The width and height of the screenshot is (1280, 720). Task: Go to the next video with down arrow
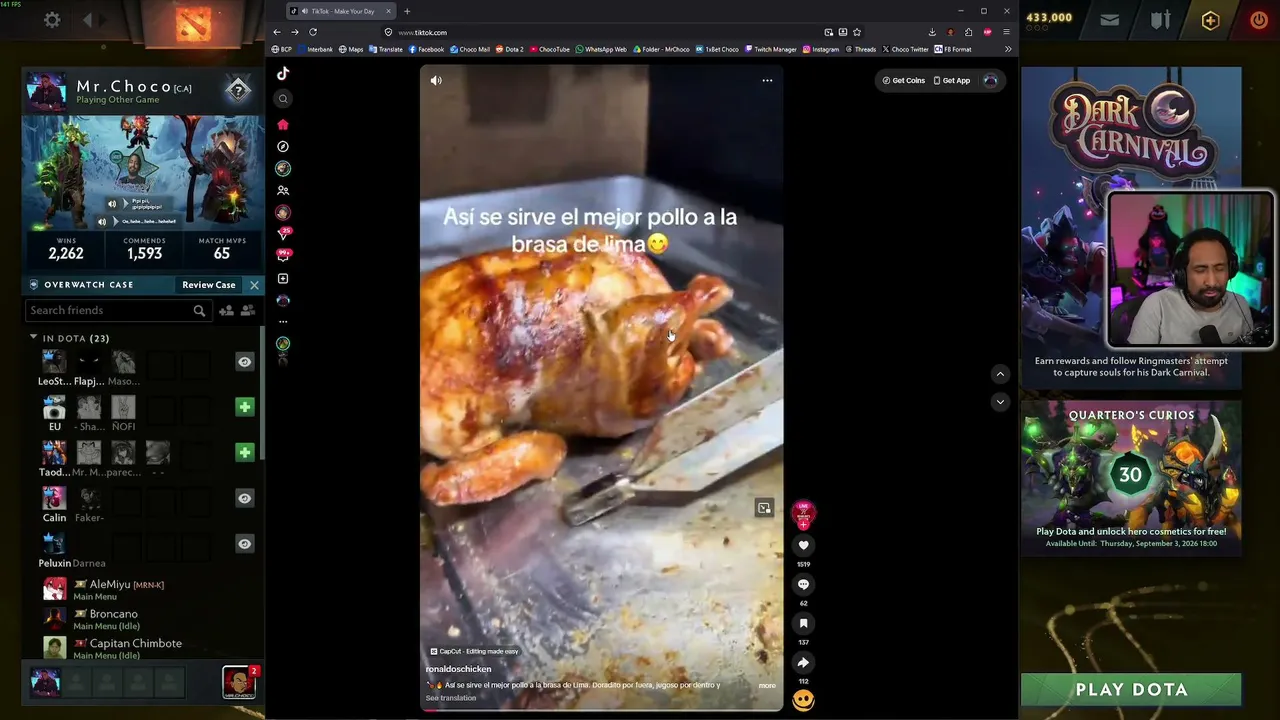1000,402
